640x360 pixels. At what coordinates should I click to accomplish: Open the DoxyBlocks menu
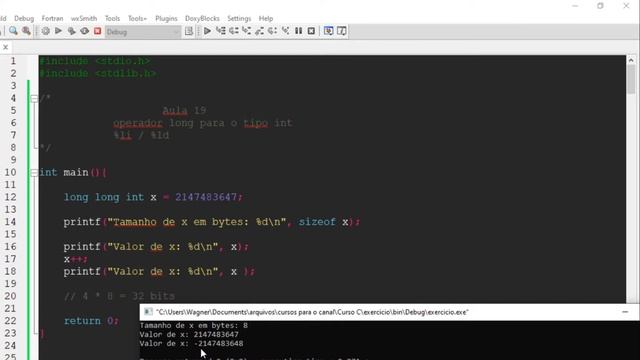pyautogui.click(x=202, y=18)
